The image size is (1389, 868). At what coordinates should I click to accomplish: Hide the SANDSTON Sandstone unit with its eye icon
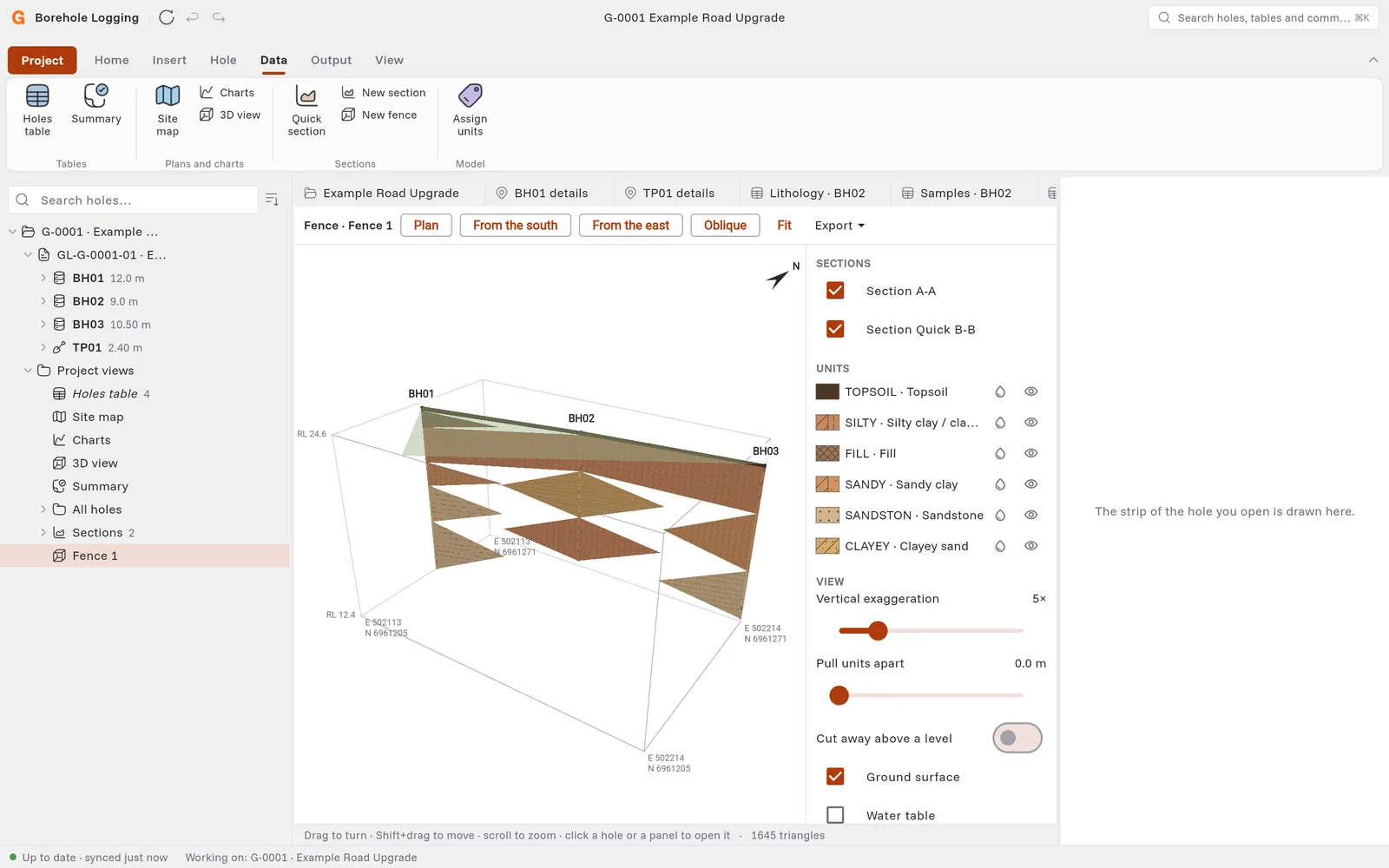[x=1031, y=515]
